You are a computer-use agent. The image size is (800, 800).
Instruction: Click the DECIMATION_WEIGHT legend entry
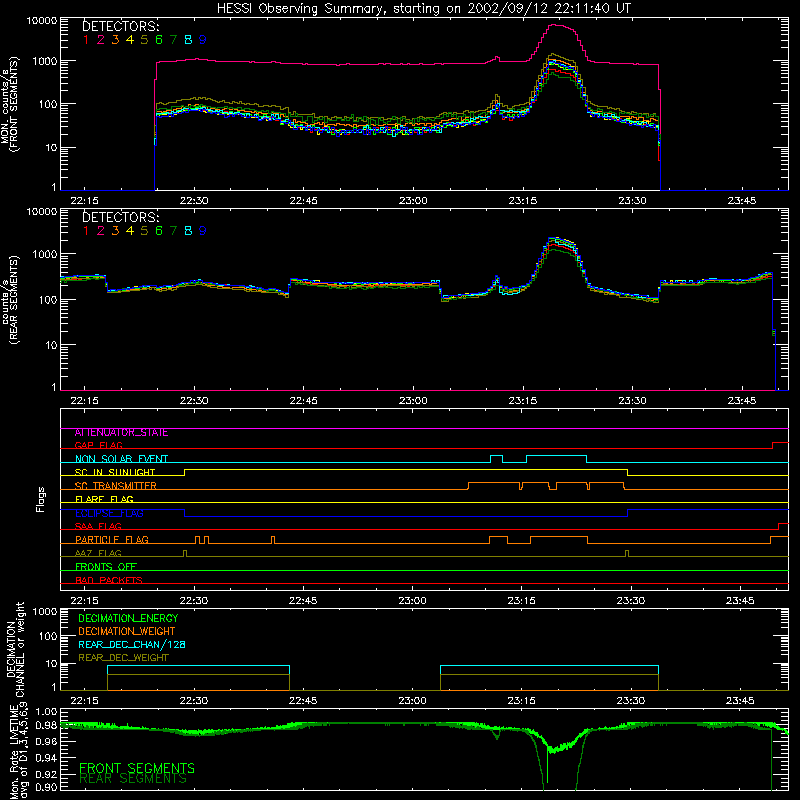coord(127,632)
